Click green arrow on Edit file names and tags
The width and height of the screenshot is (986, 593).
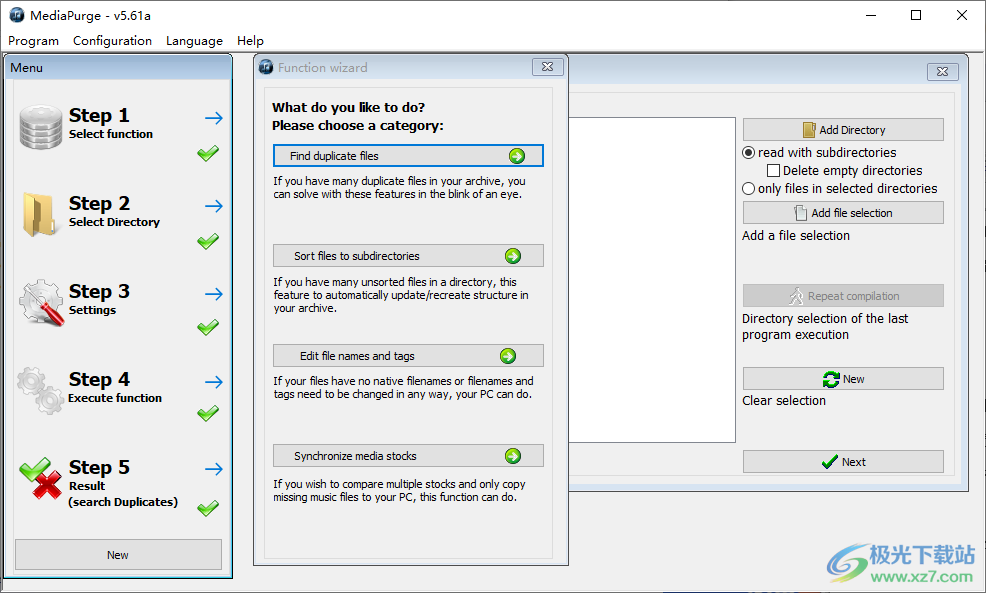click(508, 356)
